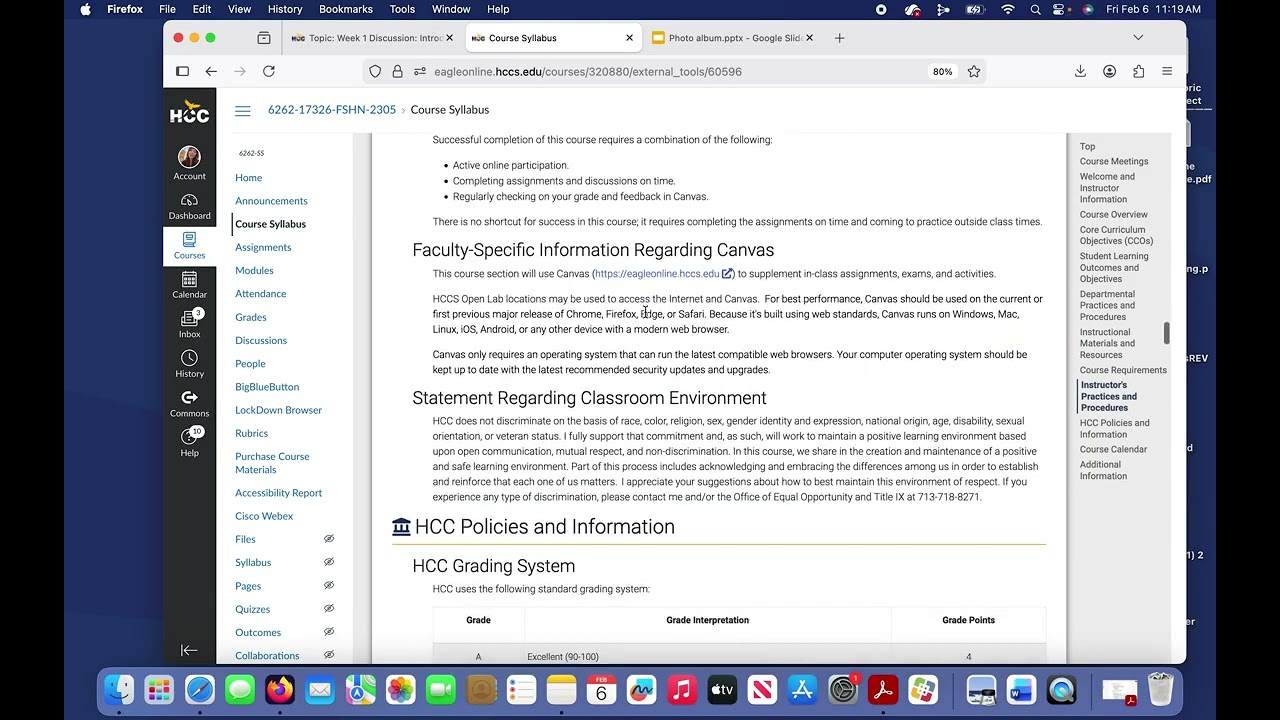Open the Tools menu
Screen dimensions: 1280x720
point(402,9)
